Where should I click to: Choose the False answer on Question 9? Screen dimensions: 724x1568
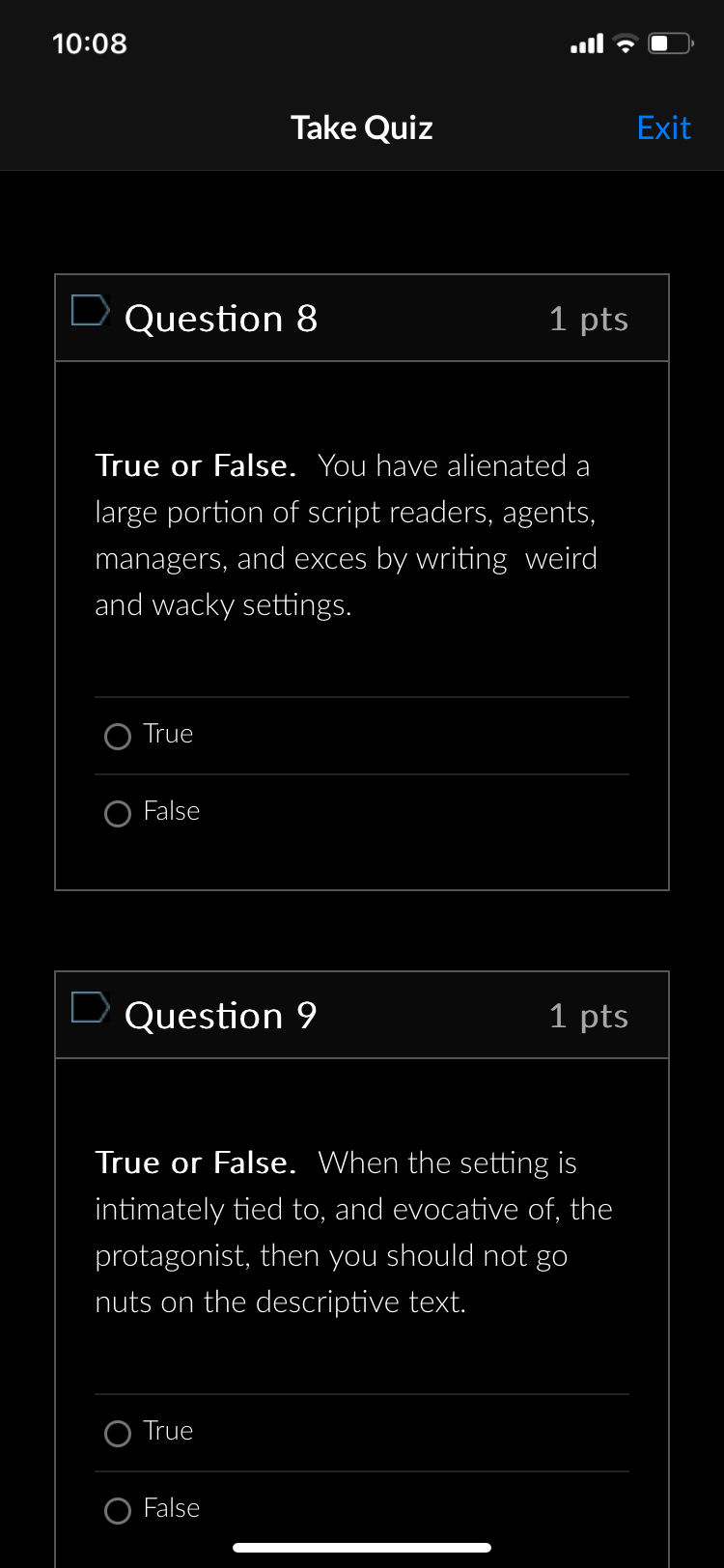tap(117, 1510)
